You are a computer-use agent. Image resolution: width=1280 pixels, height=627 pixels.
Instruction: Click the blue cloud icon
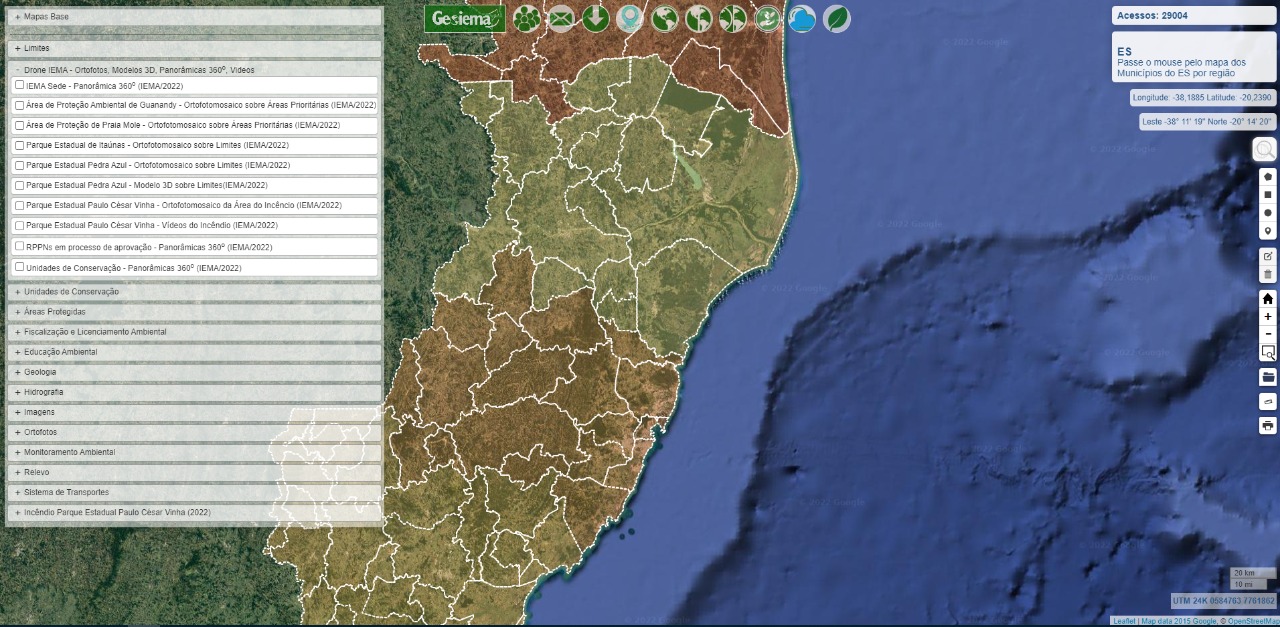(802, 18)
